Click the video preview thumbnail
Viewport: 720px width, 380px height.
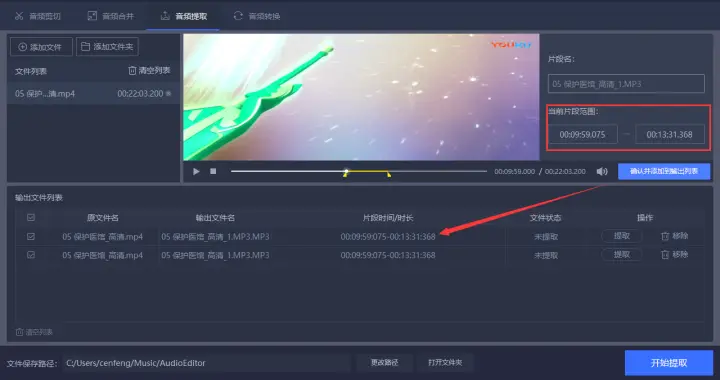coord(361,97)
